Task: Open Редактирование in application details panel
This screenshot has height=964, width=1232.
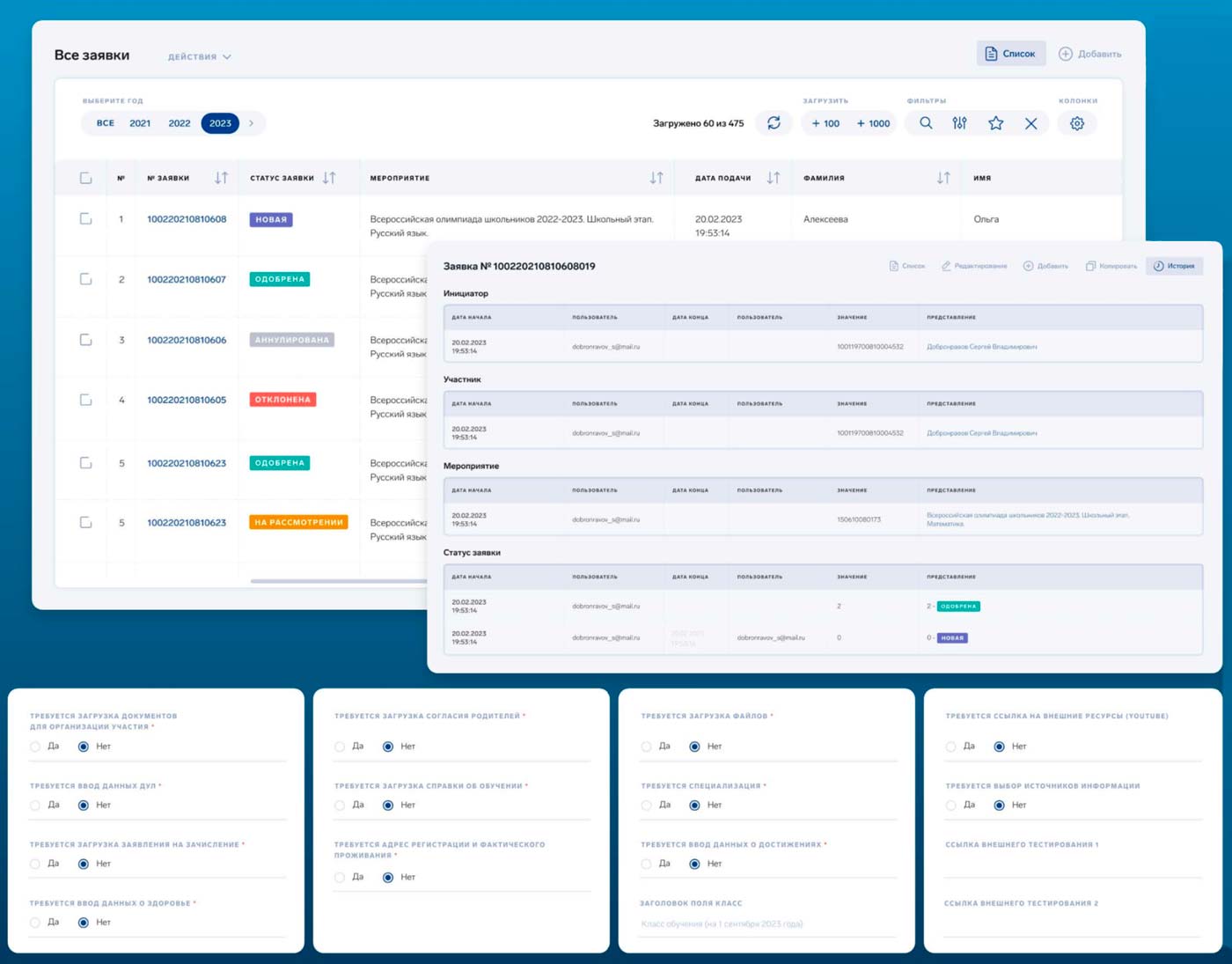Action: [x=974, y=266]
